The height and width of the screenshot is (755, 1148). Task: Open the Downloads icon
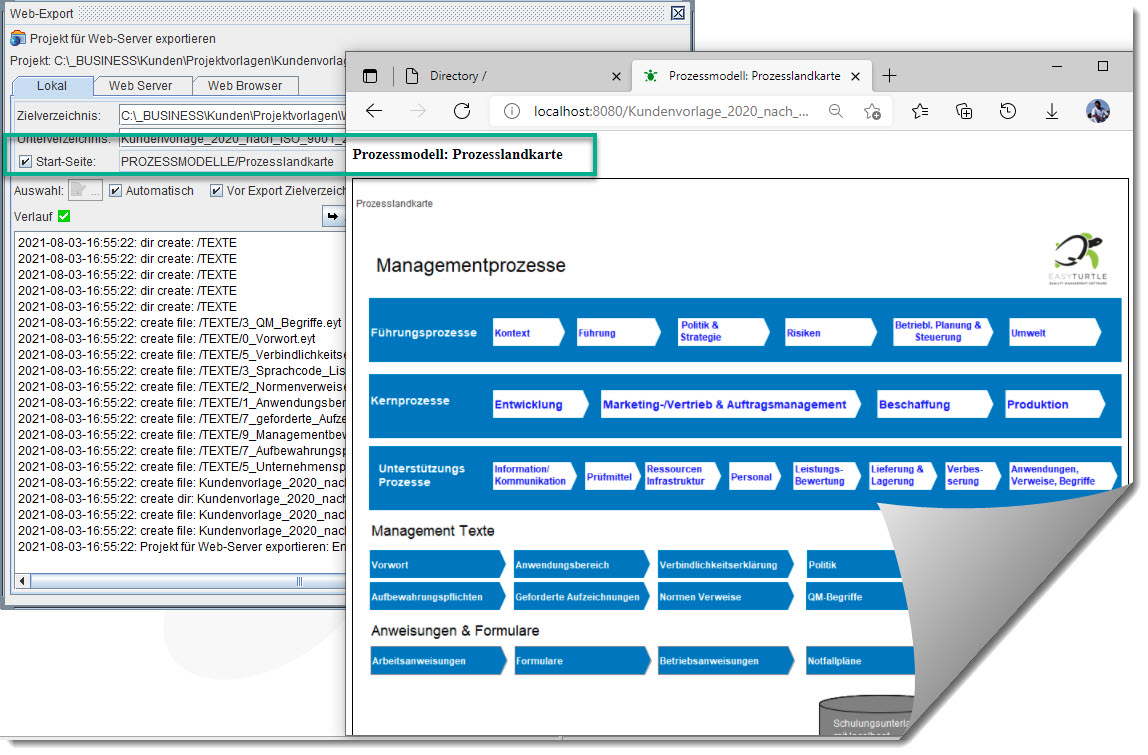1052,111
